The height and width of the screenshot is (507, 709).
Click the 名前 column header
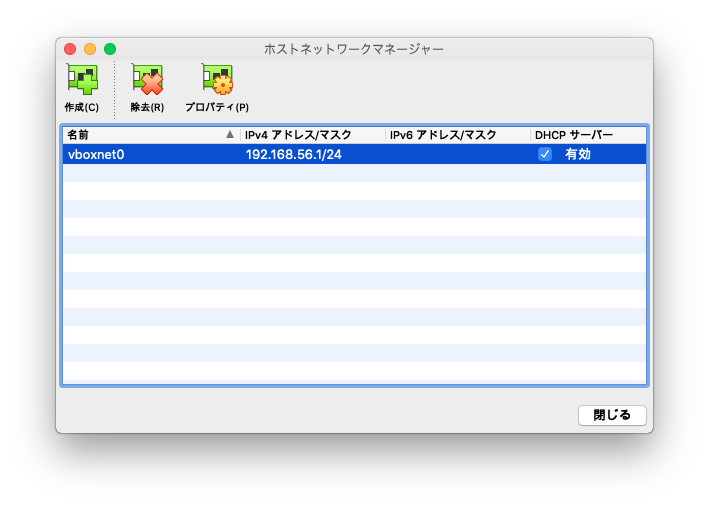78,134
